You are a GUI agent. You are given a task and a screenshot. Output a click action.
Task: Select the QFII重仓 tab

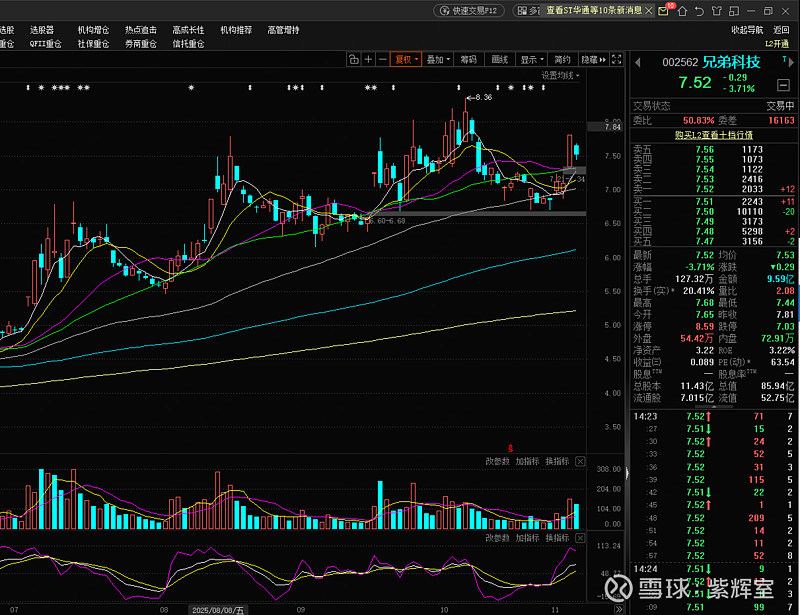click(45, 44)
